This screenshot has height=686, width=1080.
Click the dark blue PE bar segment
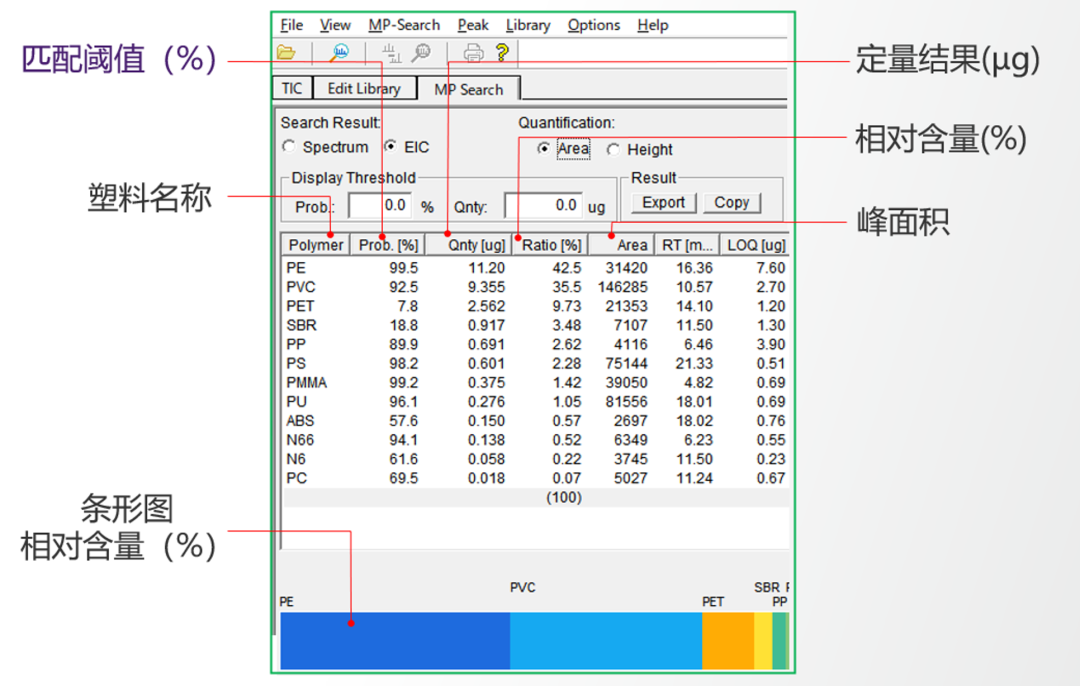coord(395,641)
